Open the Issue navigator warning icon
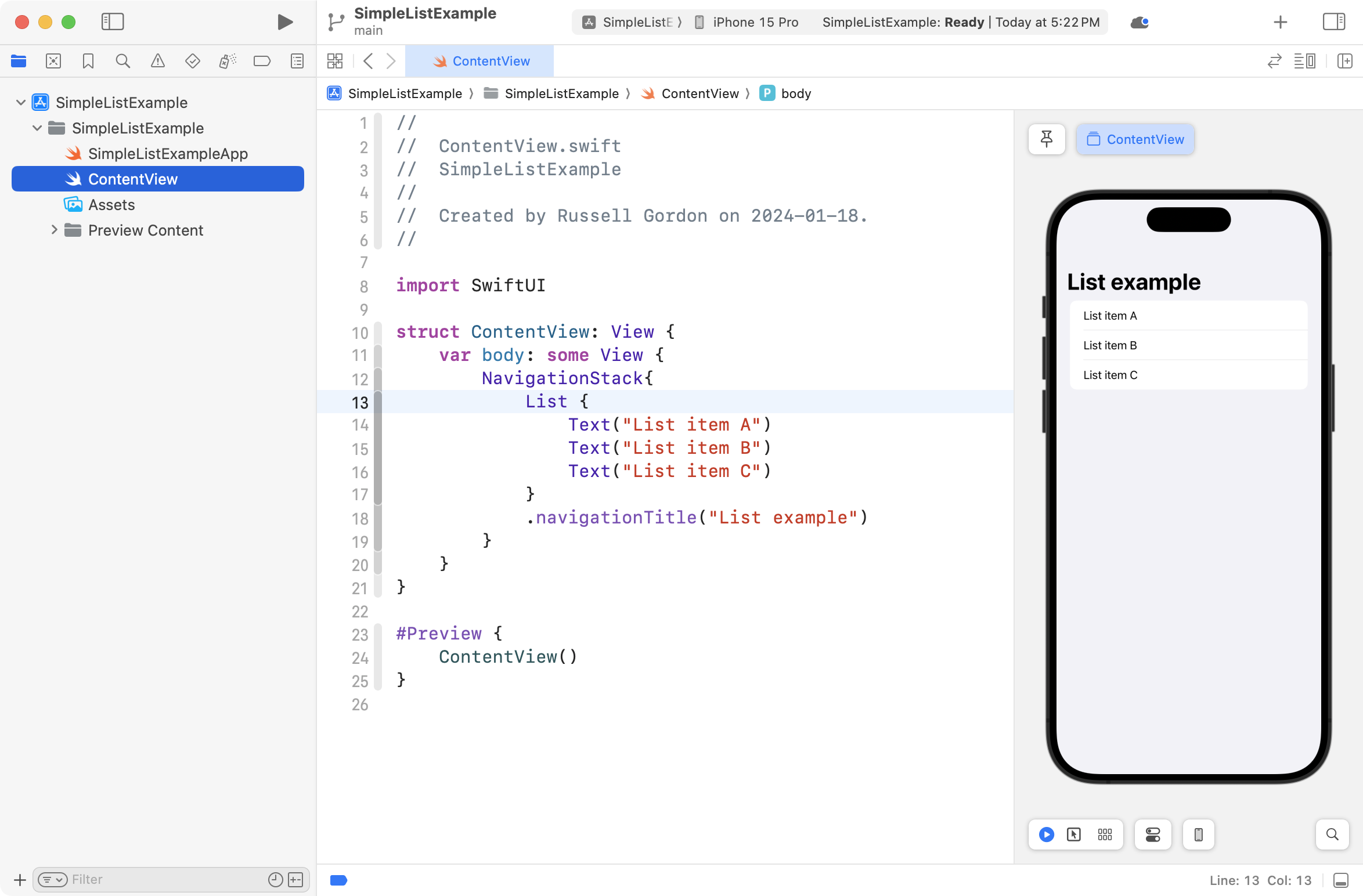This screenshot has width=1363, height=896. pos(157,61)
